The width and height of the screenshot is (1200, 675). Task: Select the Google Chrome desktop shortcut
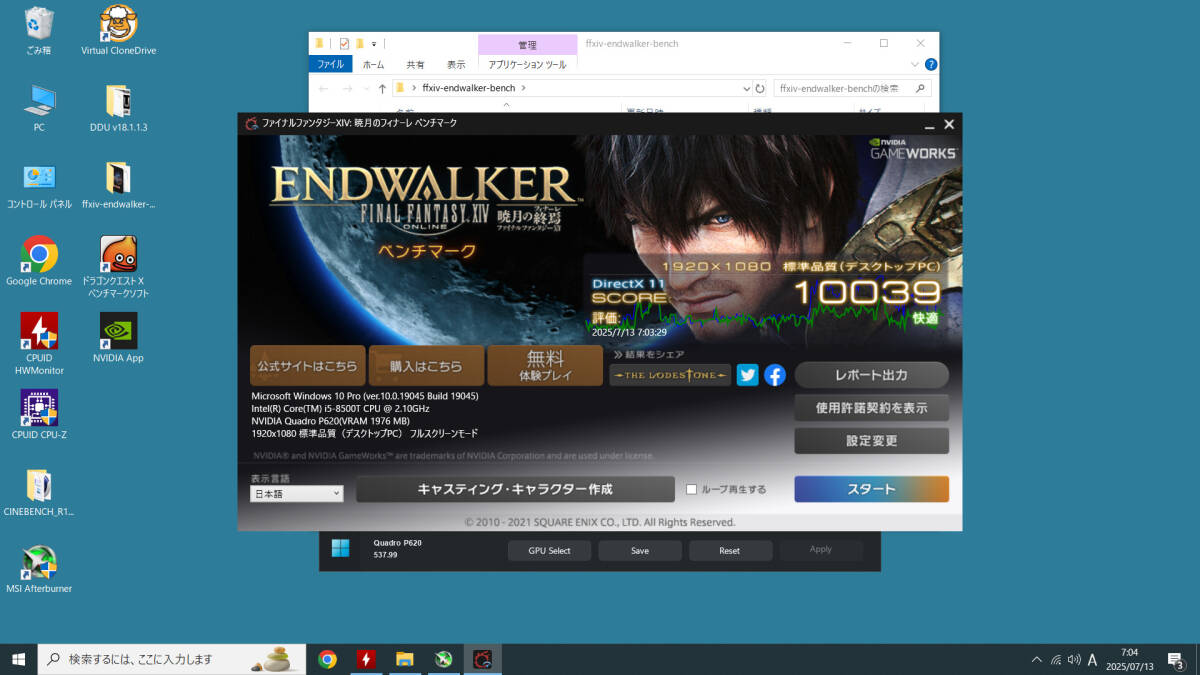[39, 262]
